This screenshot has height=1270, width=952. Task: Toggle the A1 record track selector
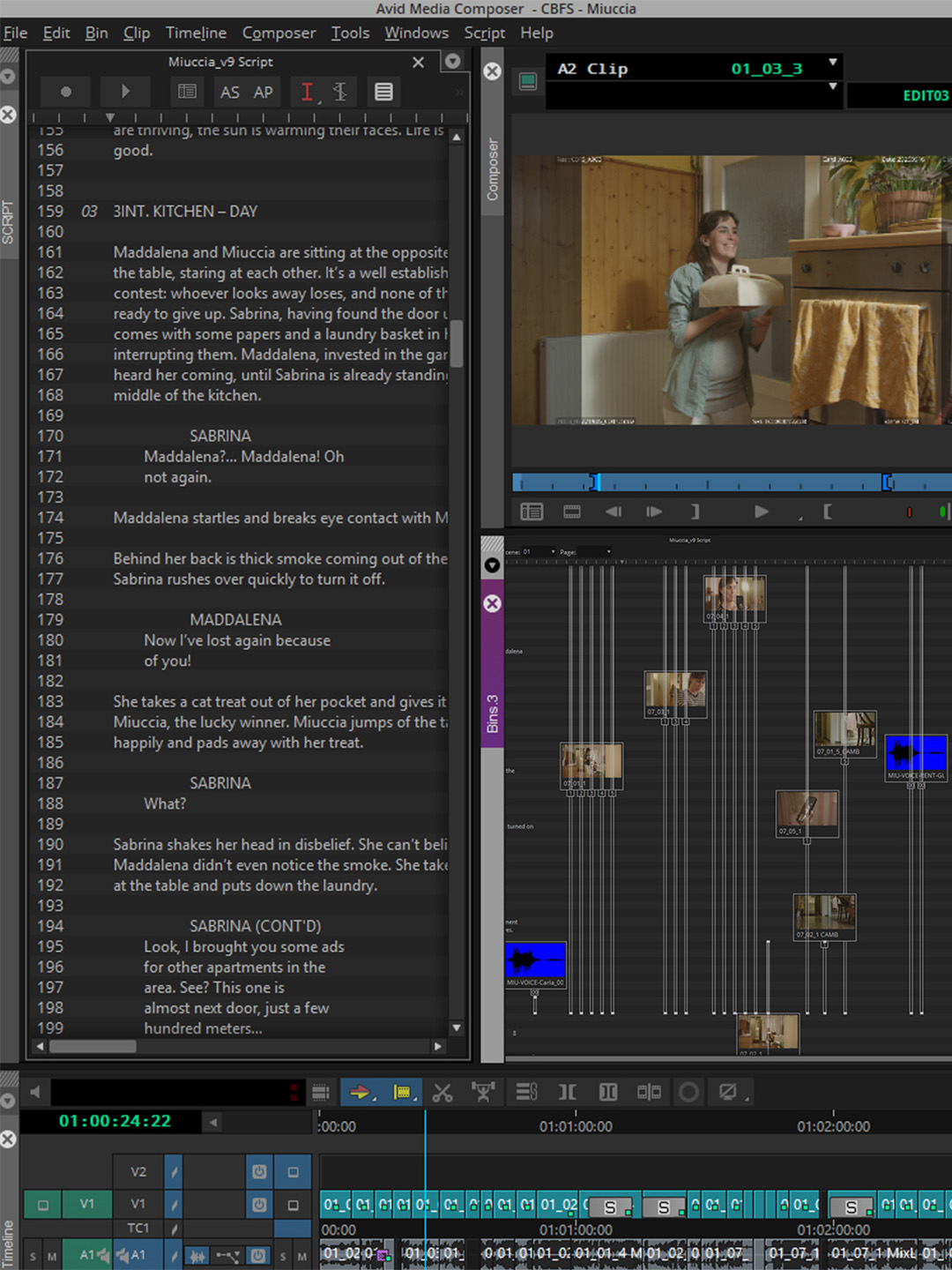138,1255
